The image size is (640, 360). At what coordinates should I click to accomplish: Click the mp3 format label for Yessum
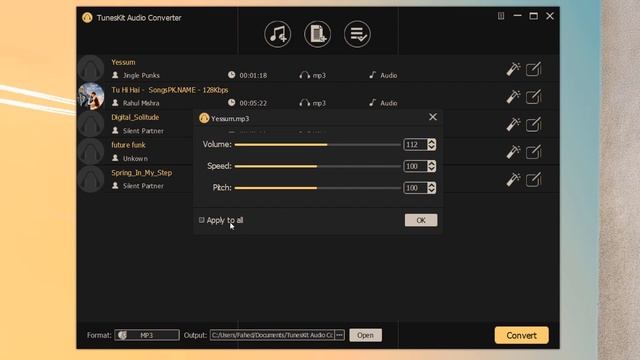pyautogui.click(x=319, y=76)
